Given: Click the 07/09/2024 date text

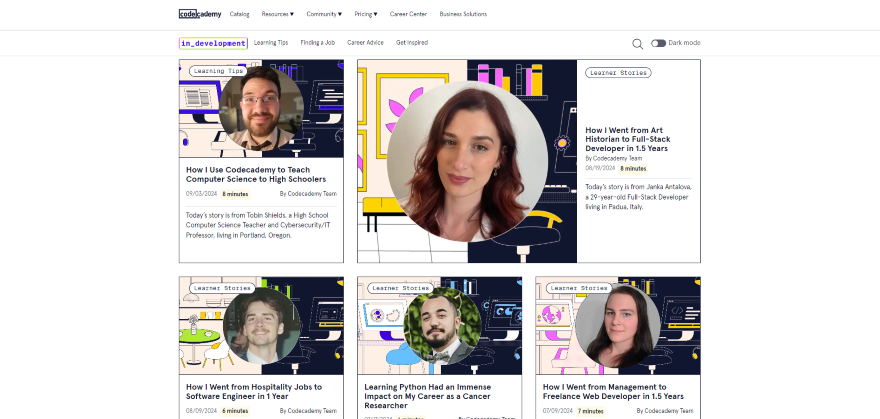Looking at the screenshot, I should click(558, 411).
